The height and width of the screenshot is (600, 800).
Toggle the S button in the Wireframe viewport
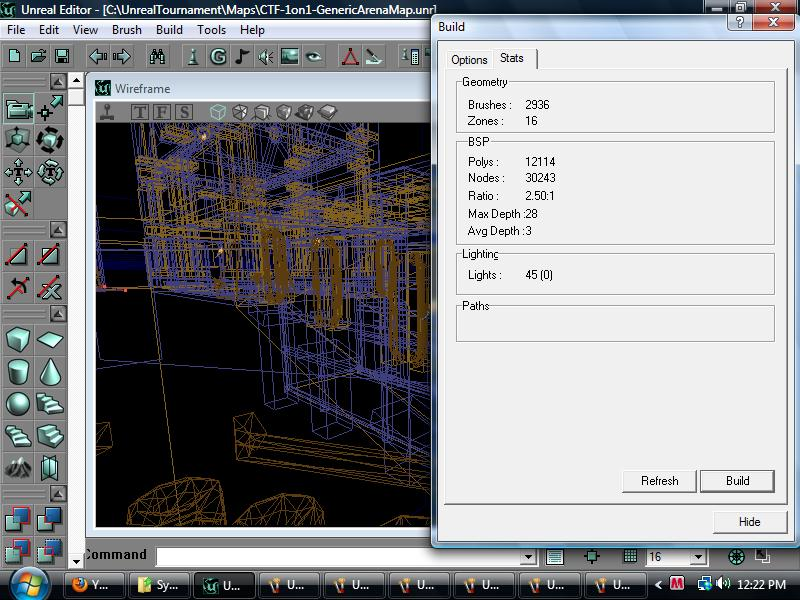[x=184, y=112]
